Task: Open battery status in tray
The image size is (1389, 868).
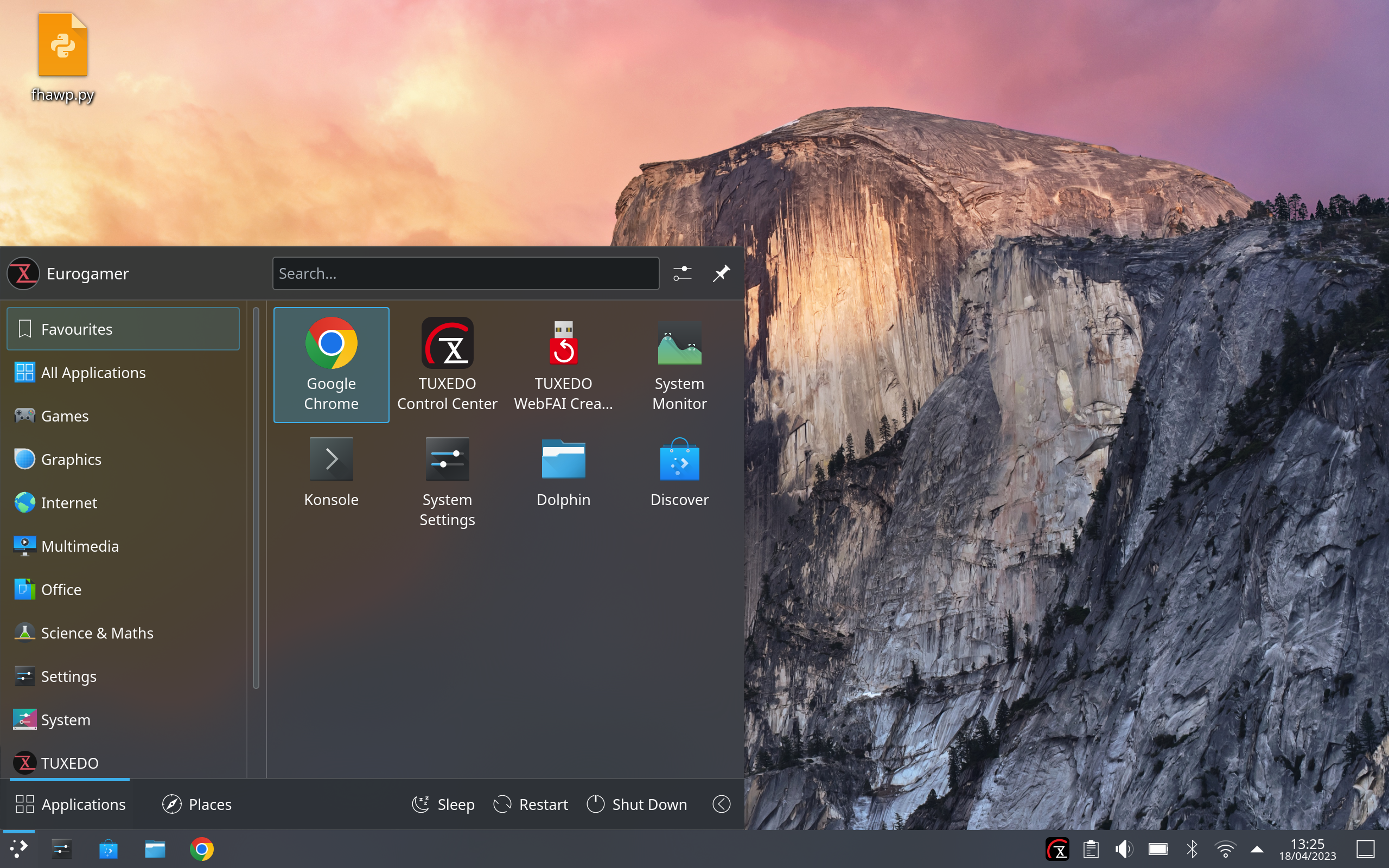Action: (1158, 848)
